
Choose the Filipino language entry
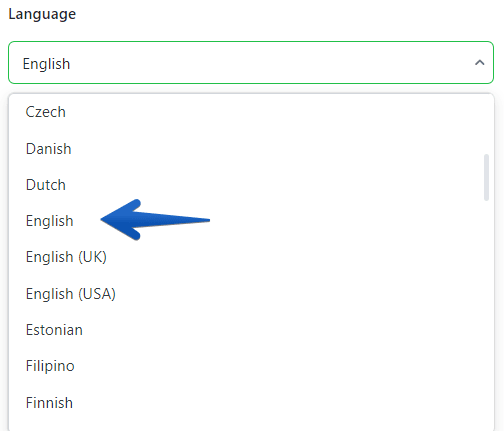pyautogui.click(x=251, y=366)
